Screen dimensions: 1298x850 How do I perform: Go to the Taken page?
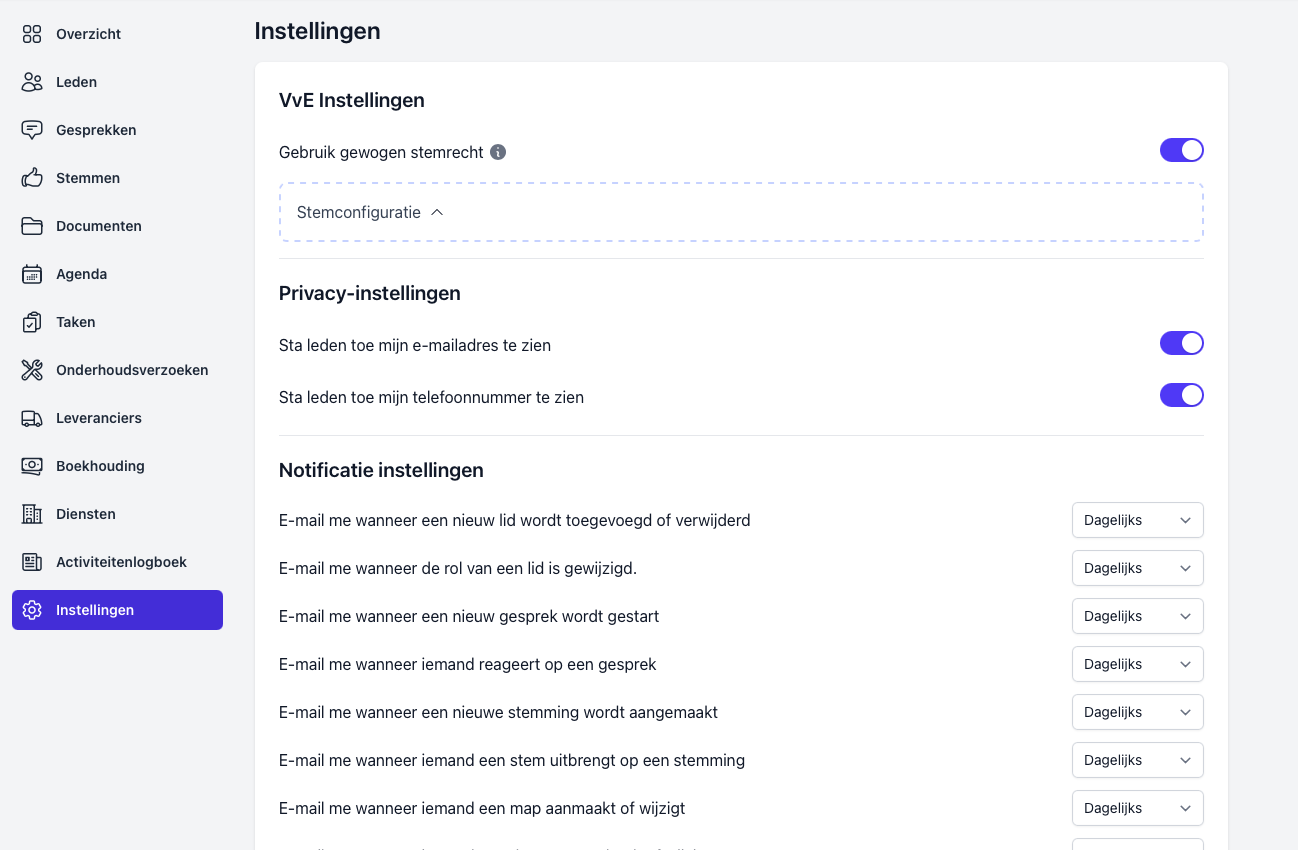pyautogui.click(x=75, y=322)
